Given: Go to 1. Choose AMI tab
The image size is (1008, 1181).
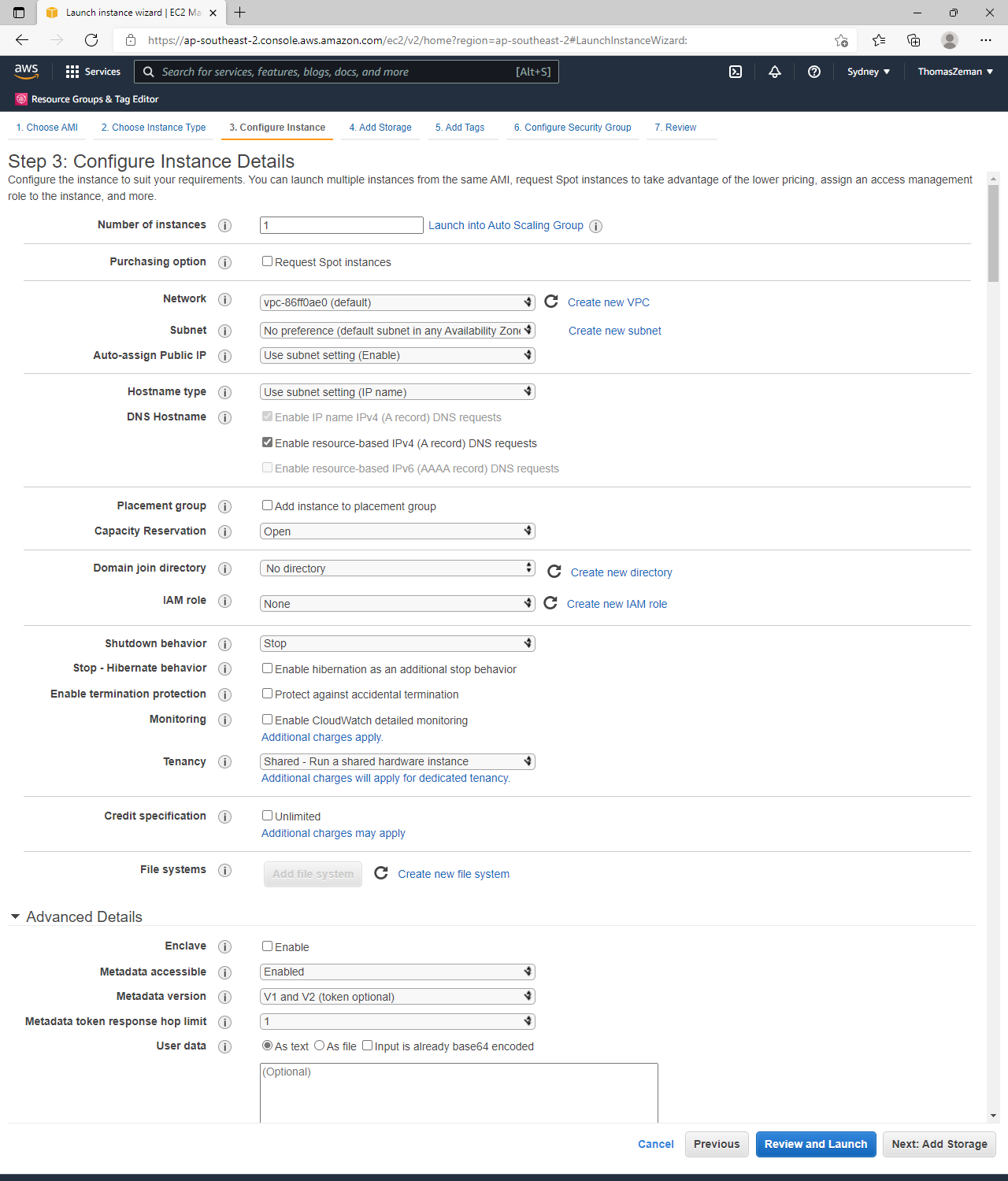Looking at the screenshot, I should coord(47,128).
